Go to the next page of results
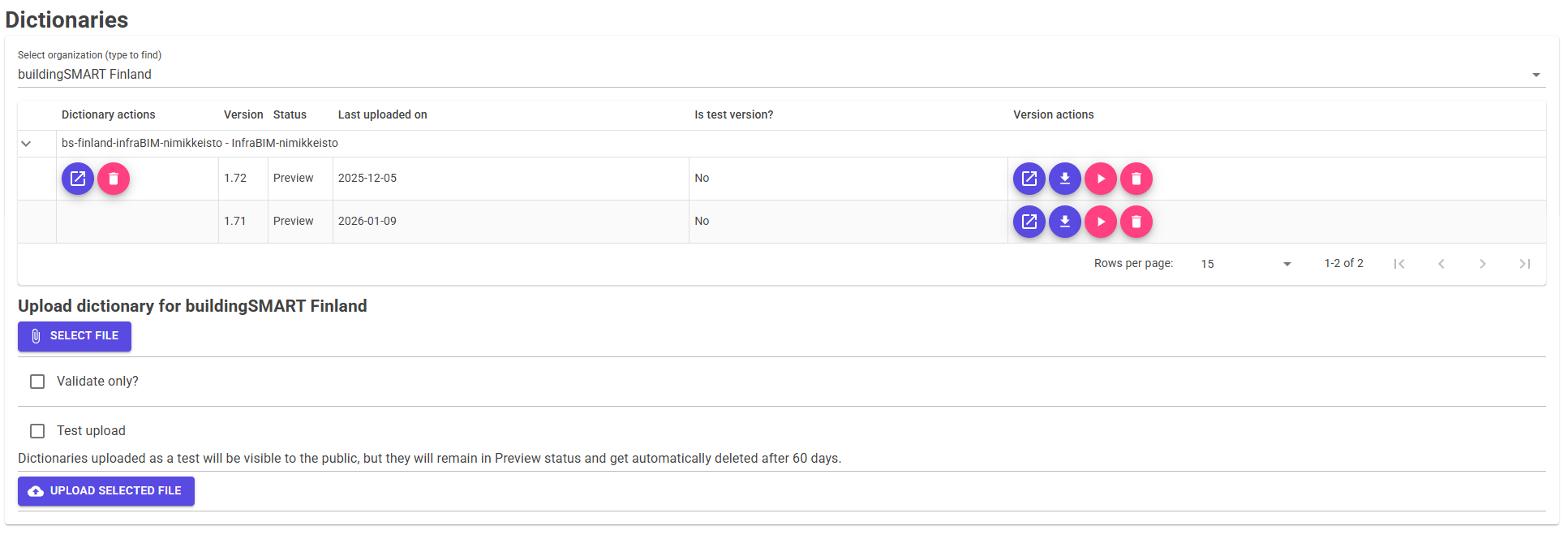Screen dimensions: 1568x535 pyautogui.click(x=1482, y=264)
